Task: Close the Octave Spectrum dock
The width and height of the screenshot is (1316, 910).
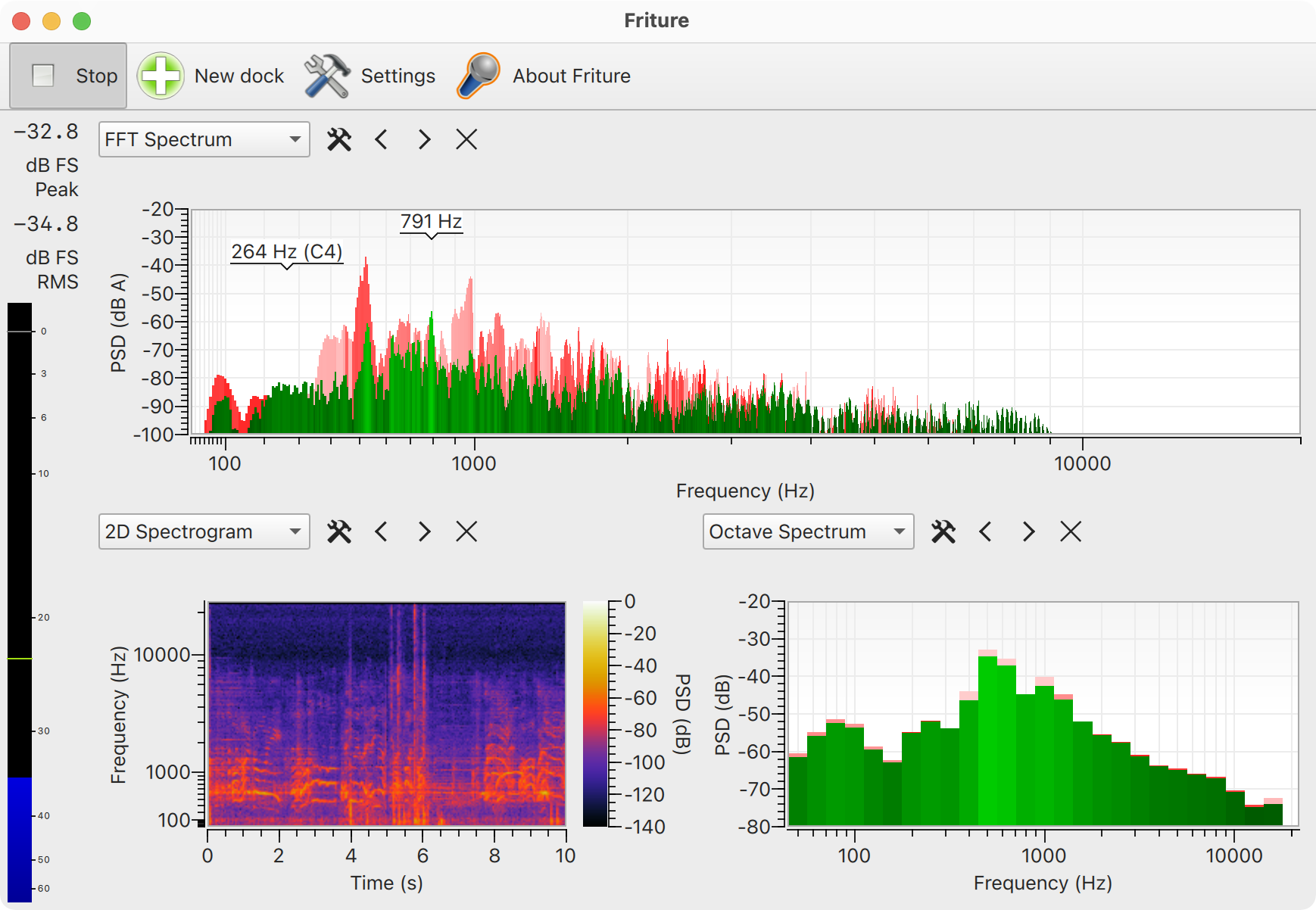Action: coord(1071,531)
